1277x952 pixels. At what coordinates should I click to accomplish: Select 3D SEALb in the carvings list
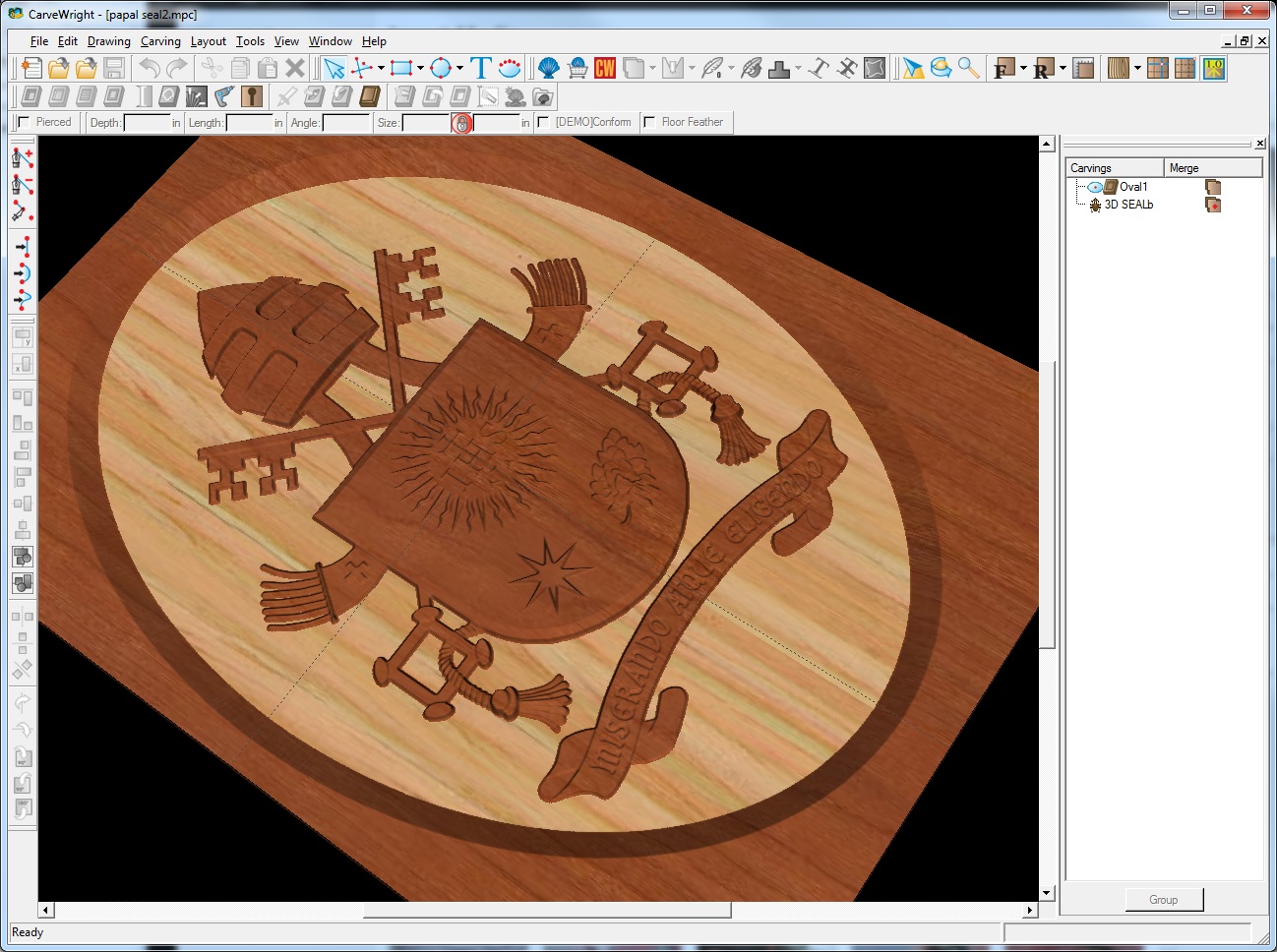tap(1127, 205)
